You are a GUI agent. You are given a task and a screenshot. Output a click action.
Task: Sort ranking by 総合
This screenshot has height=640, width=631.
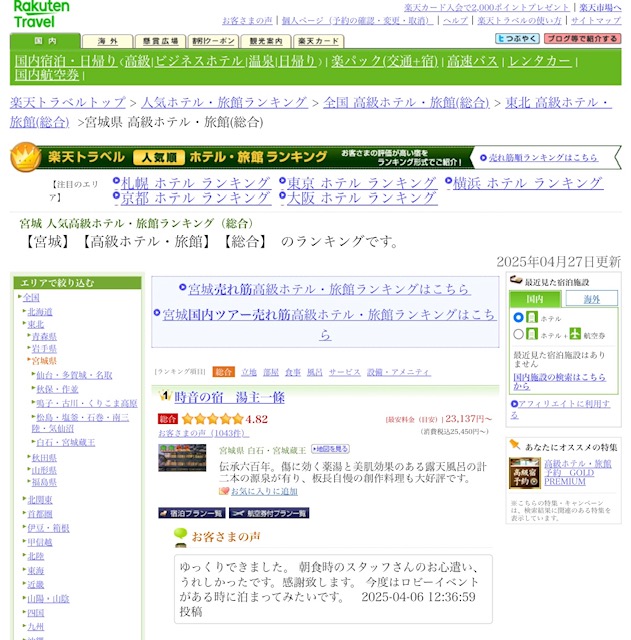click(x=223, y=372)
